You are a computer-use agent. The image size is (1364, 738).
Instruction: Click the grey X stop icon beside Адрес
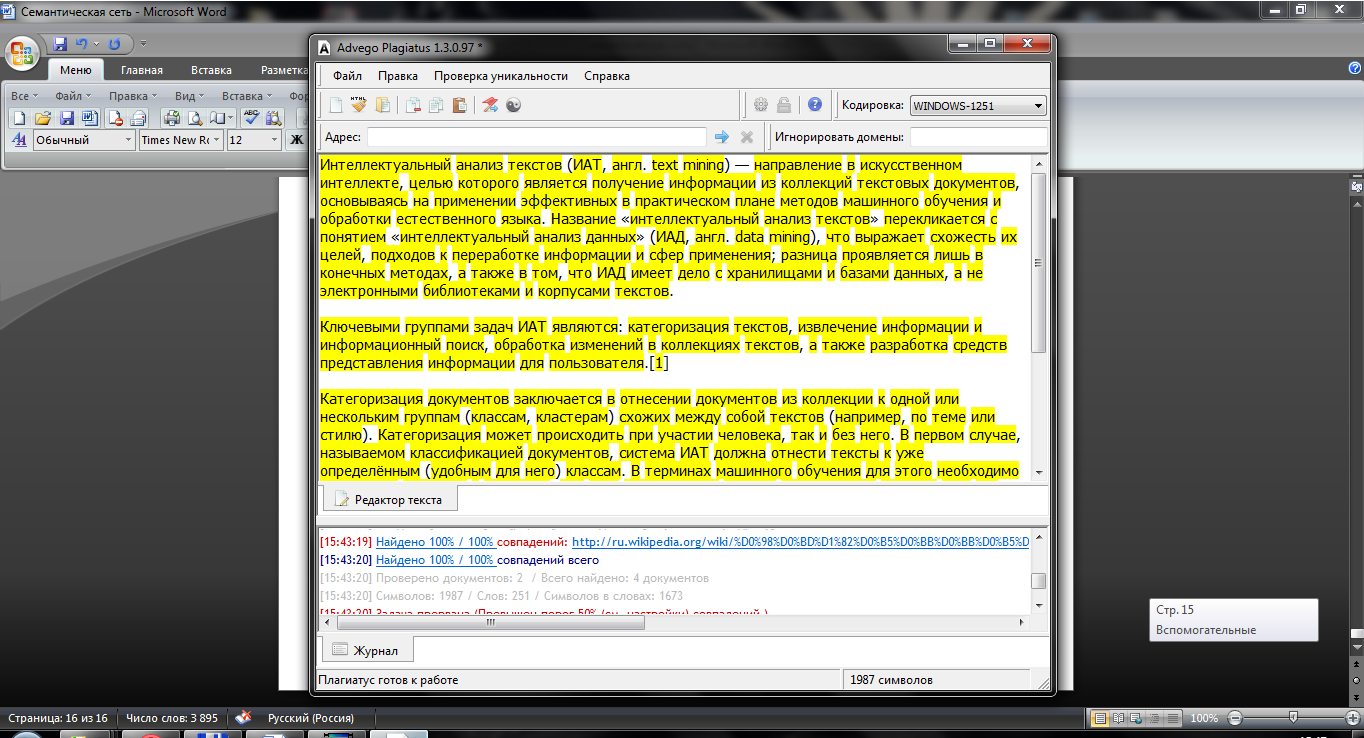(746, 137)
